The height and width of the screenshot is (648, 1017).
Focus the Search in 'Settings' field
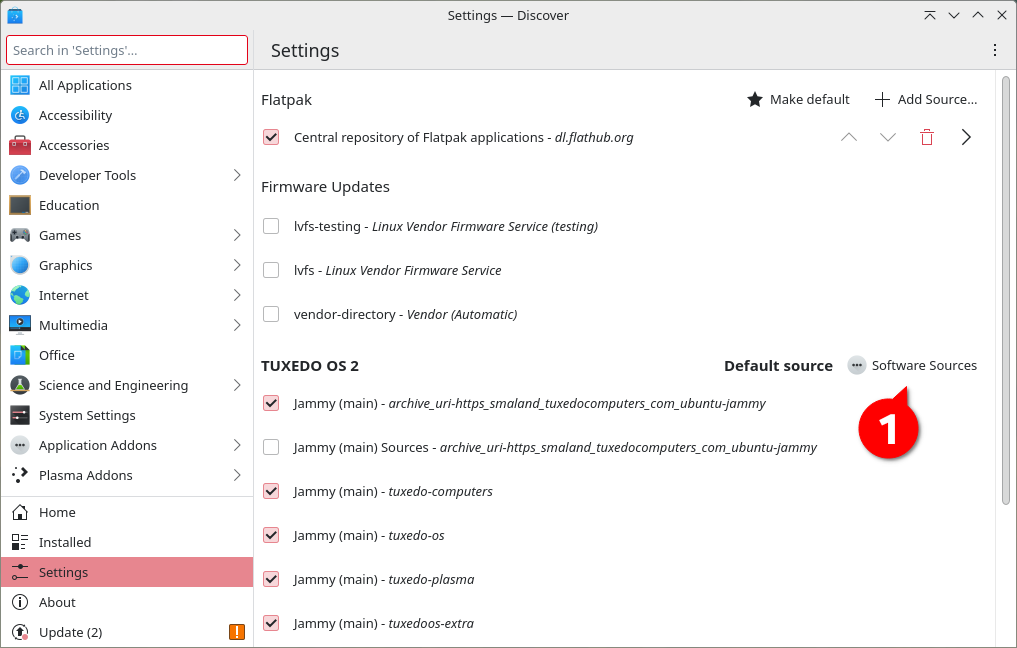click(127, 50)
